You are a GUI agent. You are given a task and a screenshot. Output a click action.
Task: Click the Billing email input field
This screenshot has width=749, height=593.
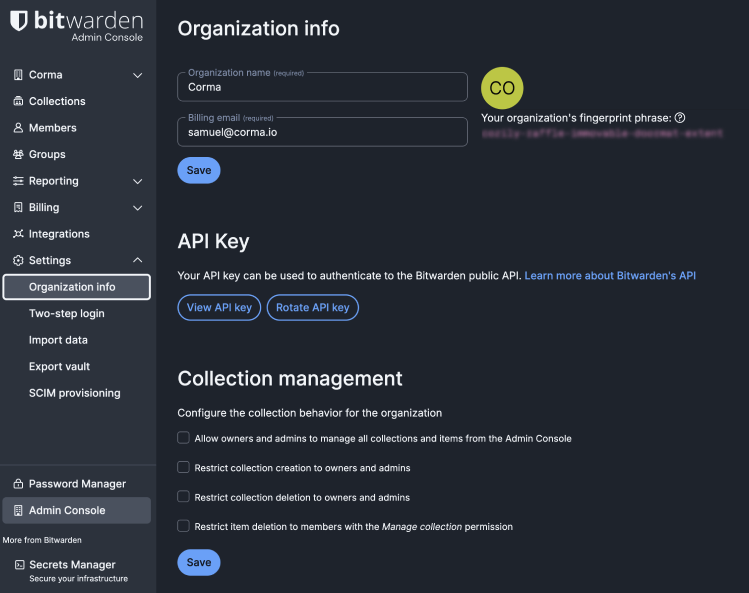322,132
